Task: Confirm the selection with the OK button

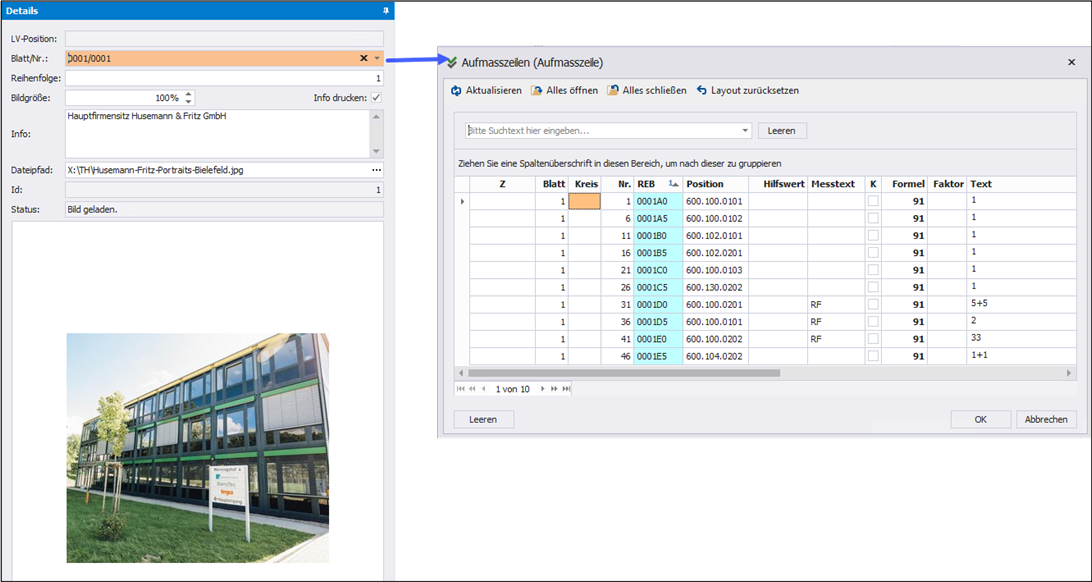Action: [x=980, y=420]
